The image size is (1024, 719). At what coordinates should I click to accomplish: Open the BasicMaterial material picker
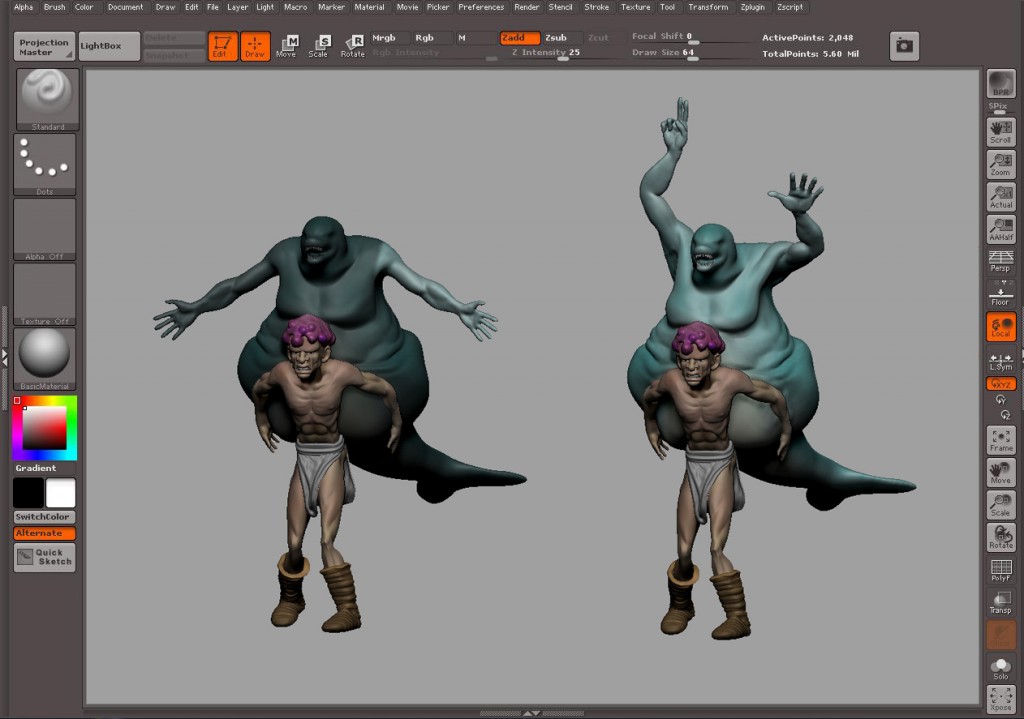tap(45, 357)
